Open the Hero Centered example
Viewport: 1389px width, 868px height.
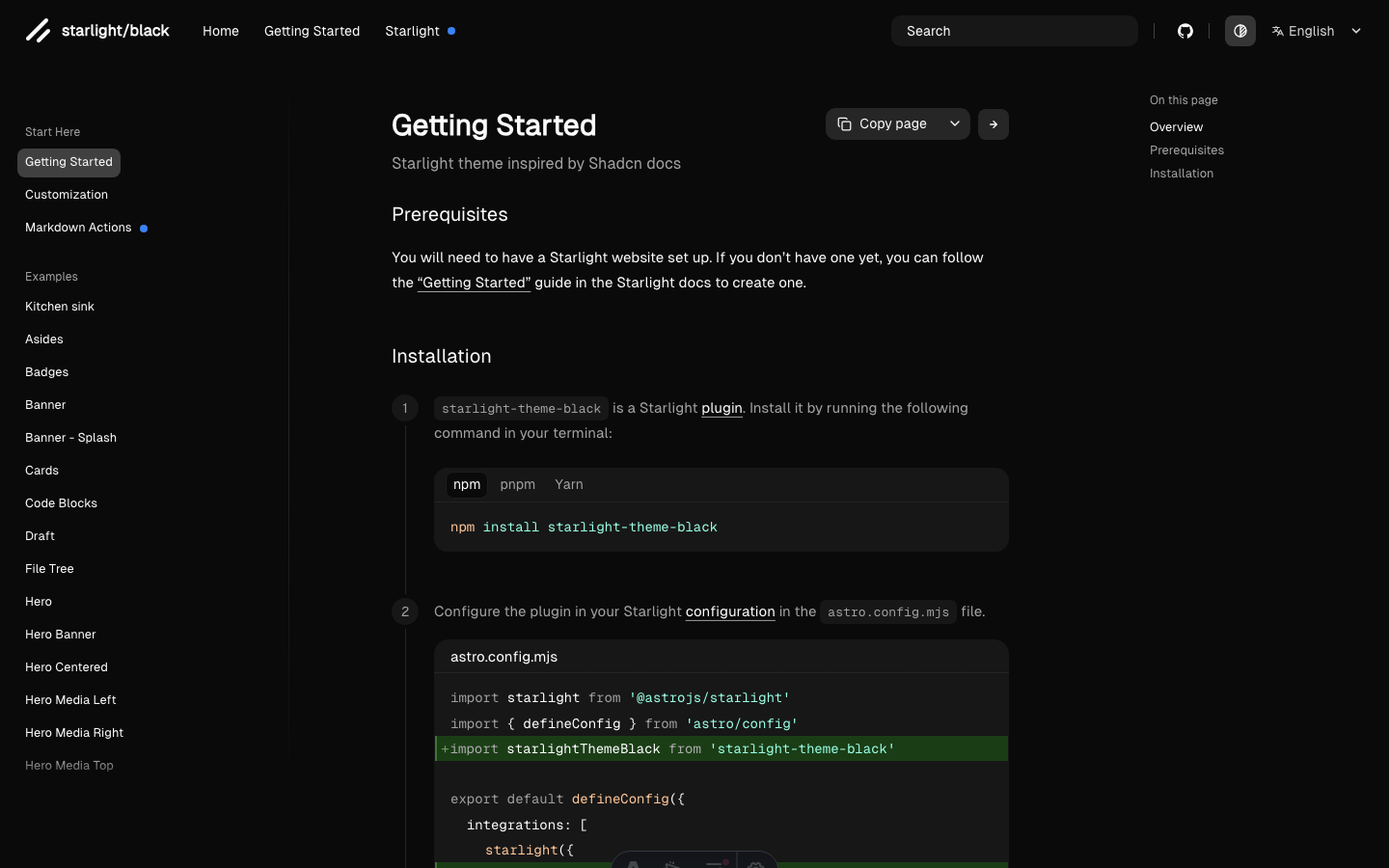click(67, 667)
